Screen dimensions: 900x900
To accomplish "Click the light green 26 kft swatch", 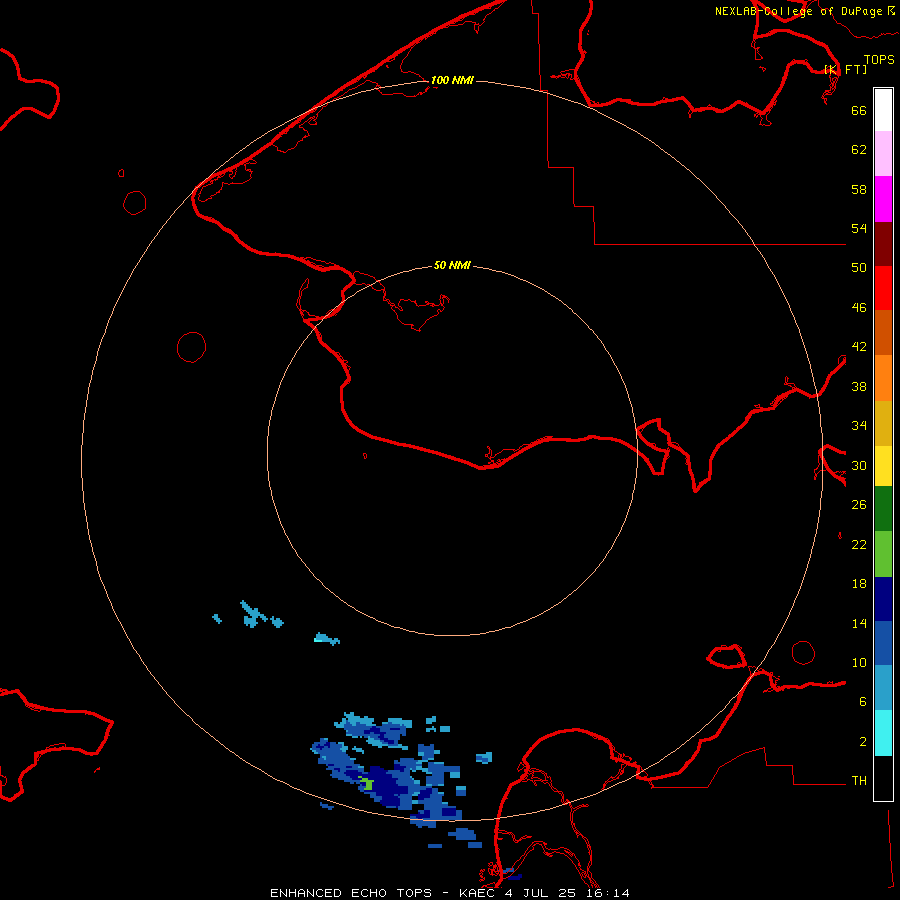I will 883,554.
